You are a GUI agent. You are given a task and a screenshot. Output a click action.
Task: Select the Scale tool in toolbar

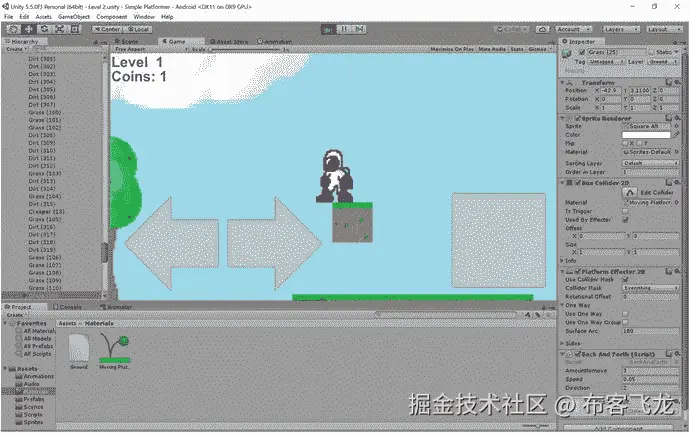tap(60, 29)
